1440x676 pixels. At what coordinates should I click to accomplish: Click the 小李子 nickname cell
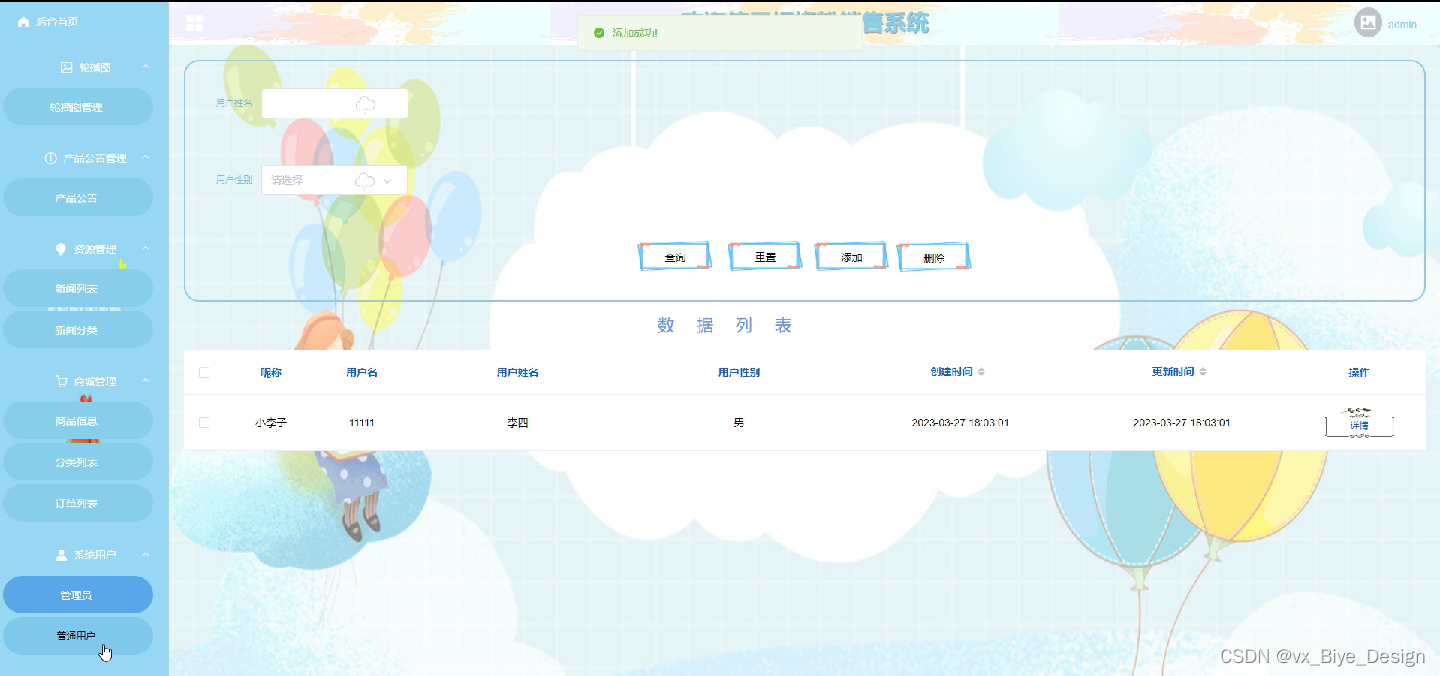[271, 423]
